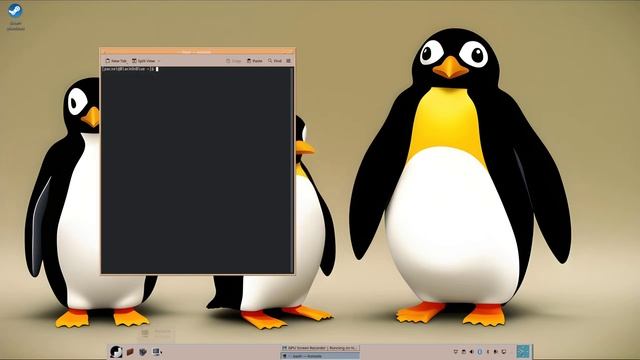Viewport: 640px width, 360px height.
Task: Open a New Tab in Konsole
Action: click(116, 61)
